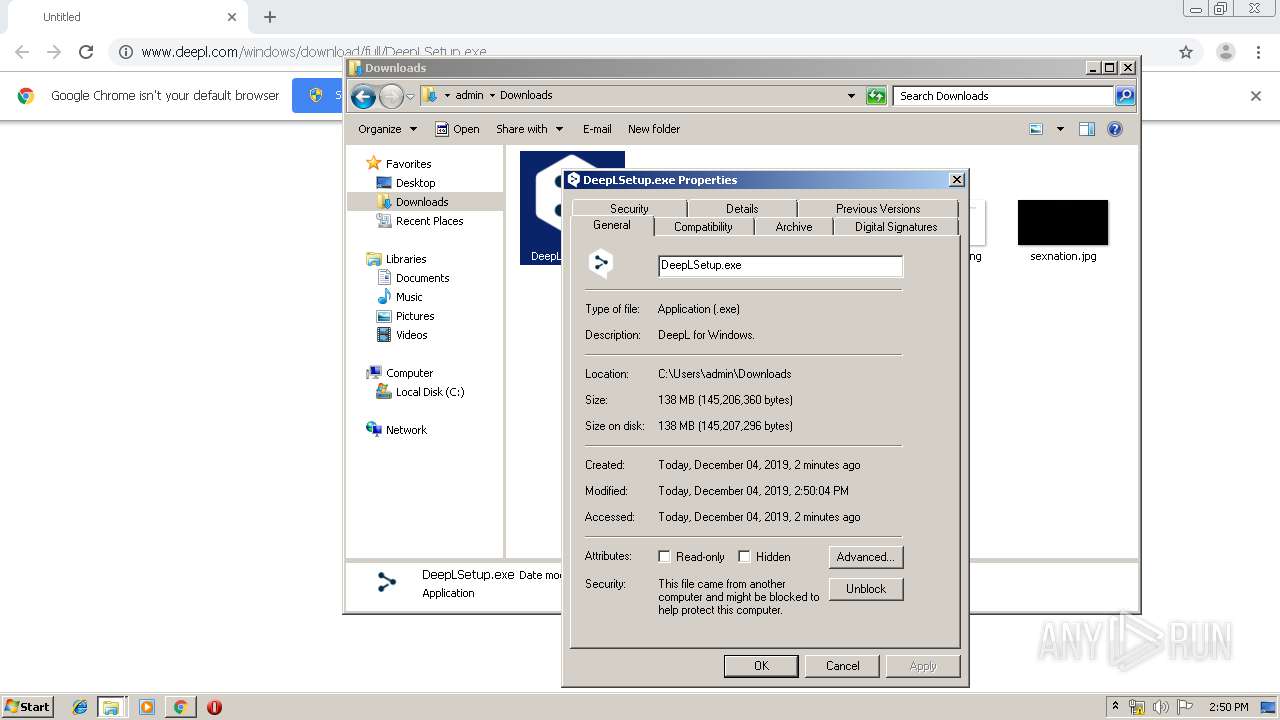Click Chrome's back arrow
Screen dimensions: 1280x720
22,52
